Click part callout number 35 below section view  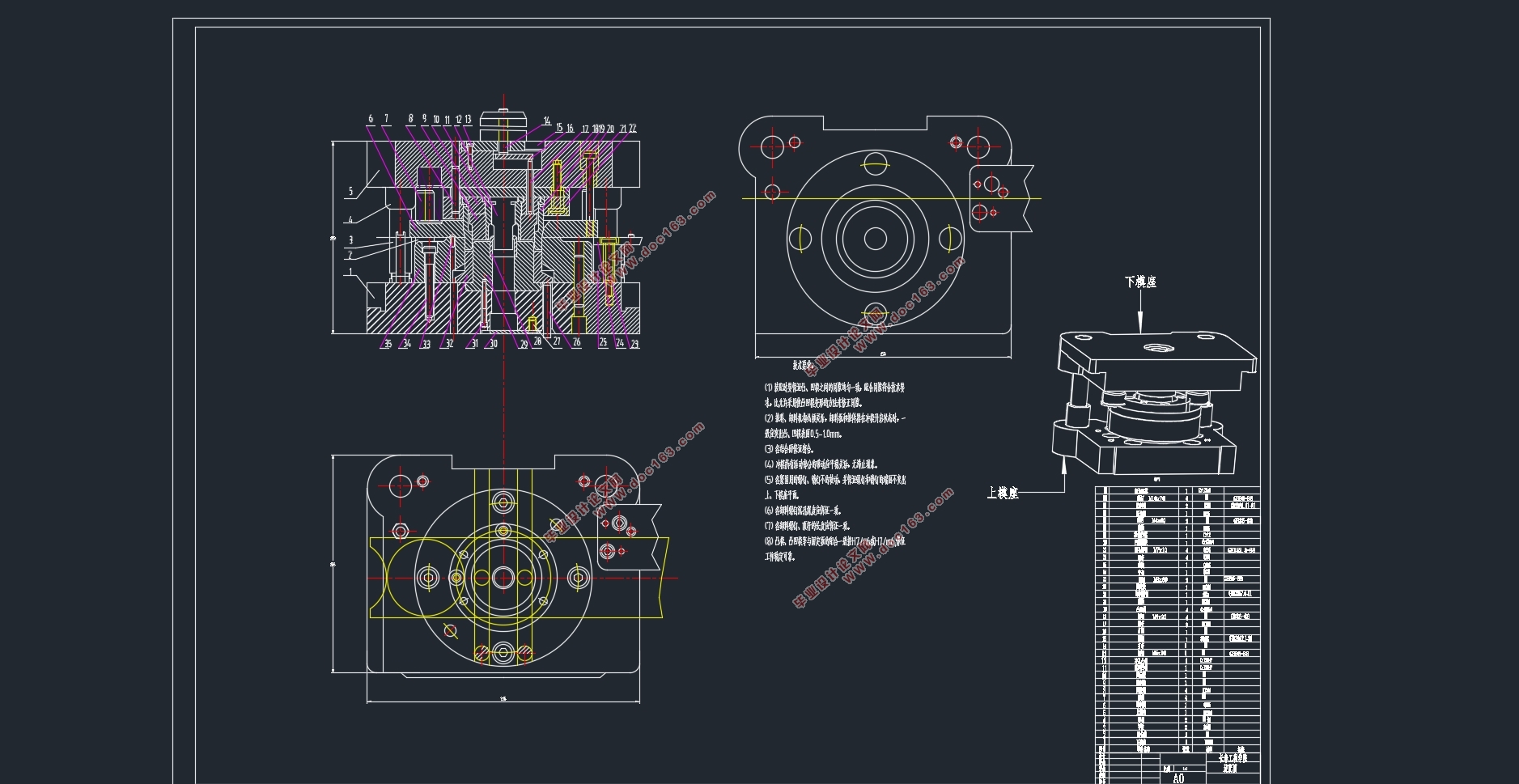click(x=388, y=344)
